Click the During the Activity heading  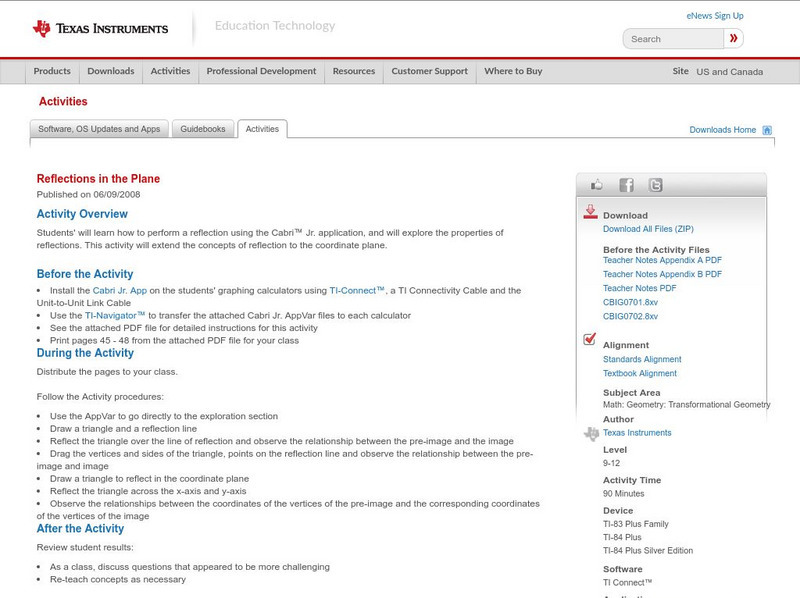85,353
